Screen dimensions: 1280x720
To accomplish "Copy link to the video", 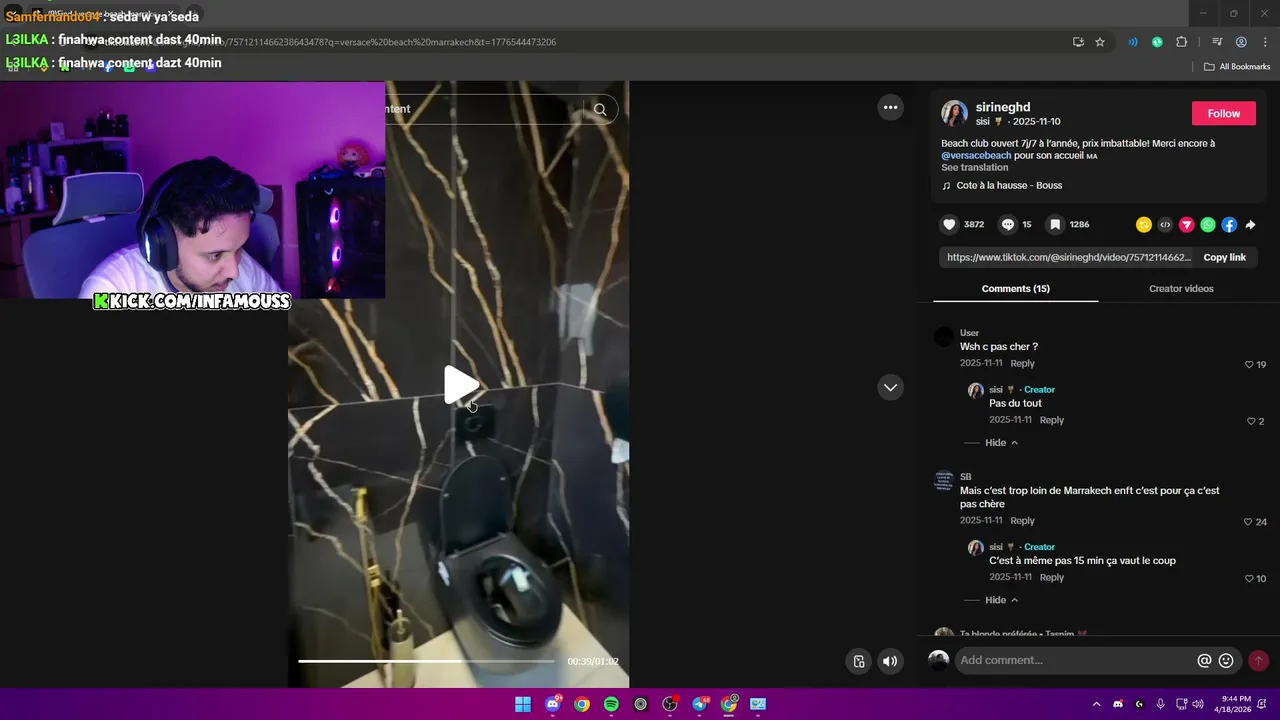I will pyautogui.click(x=1224, y=257).
